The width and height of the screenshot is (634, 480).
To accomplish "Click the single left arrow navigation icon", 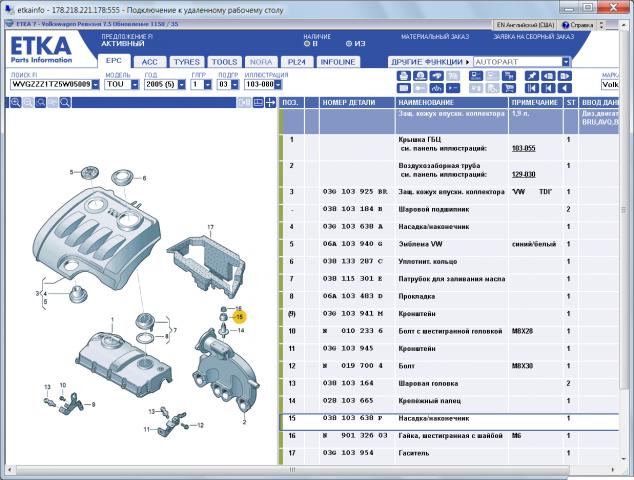I will click(564, 88).
